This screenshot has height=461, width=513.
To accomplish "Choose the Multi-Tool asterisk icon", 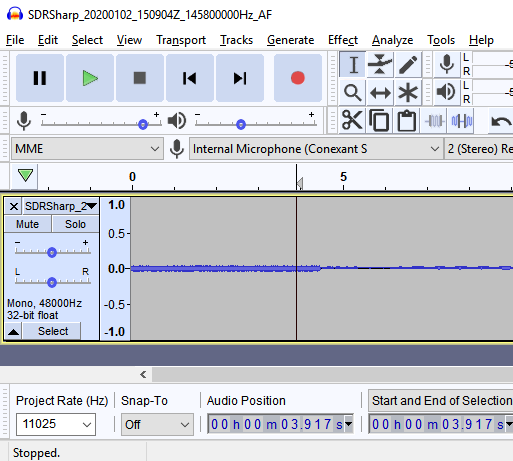I will pos(408,92).
